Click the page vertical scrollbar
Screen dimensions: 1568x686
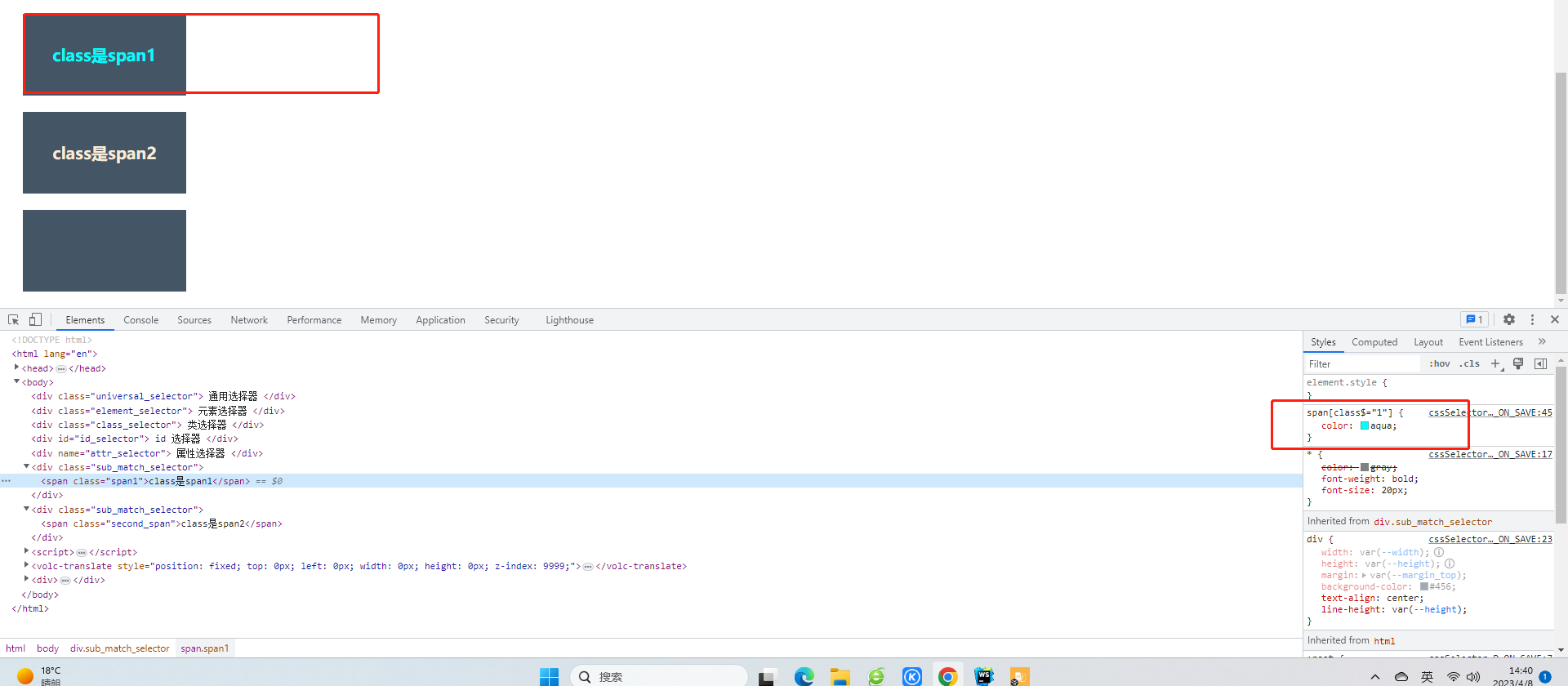pos(1561,183)
